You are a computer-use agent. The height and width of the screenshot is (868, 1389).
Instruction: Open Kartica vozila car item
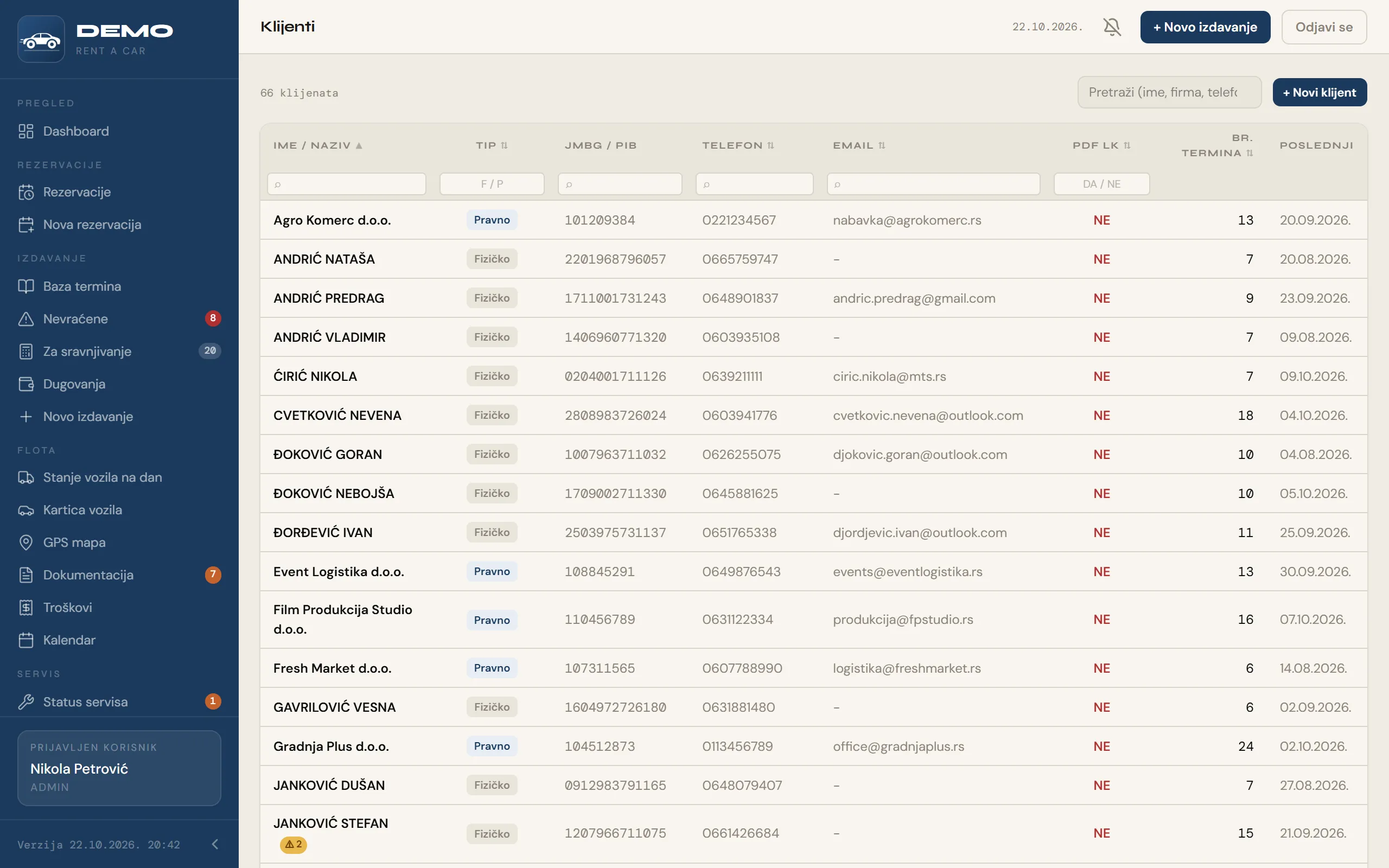coord(119,510)
